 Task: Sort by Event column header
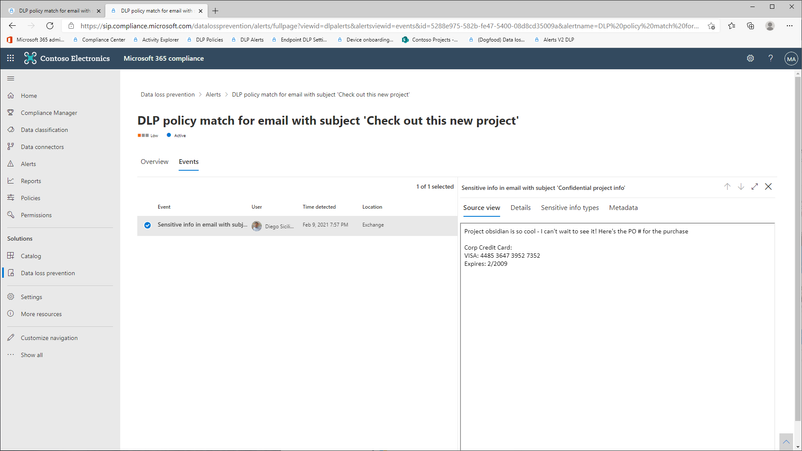164,207
